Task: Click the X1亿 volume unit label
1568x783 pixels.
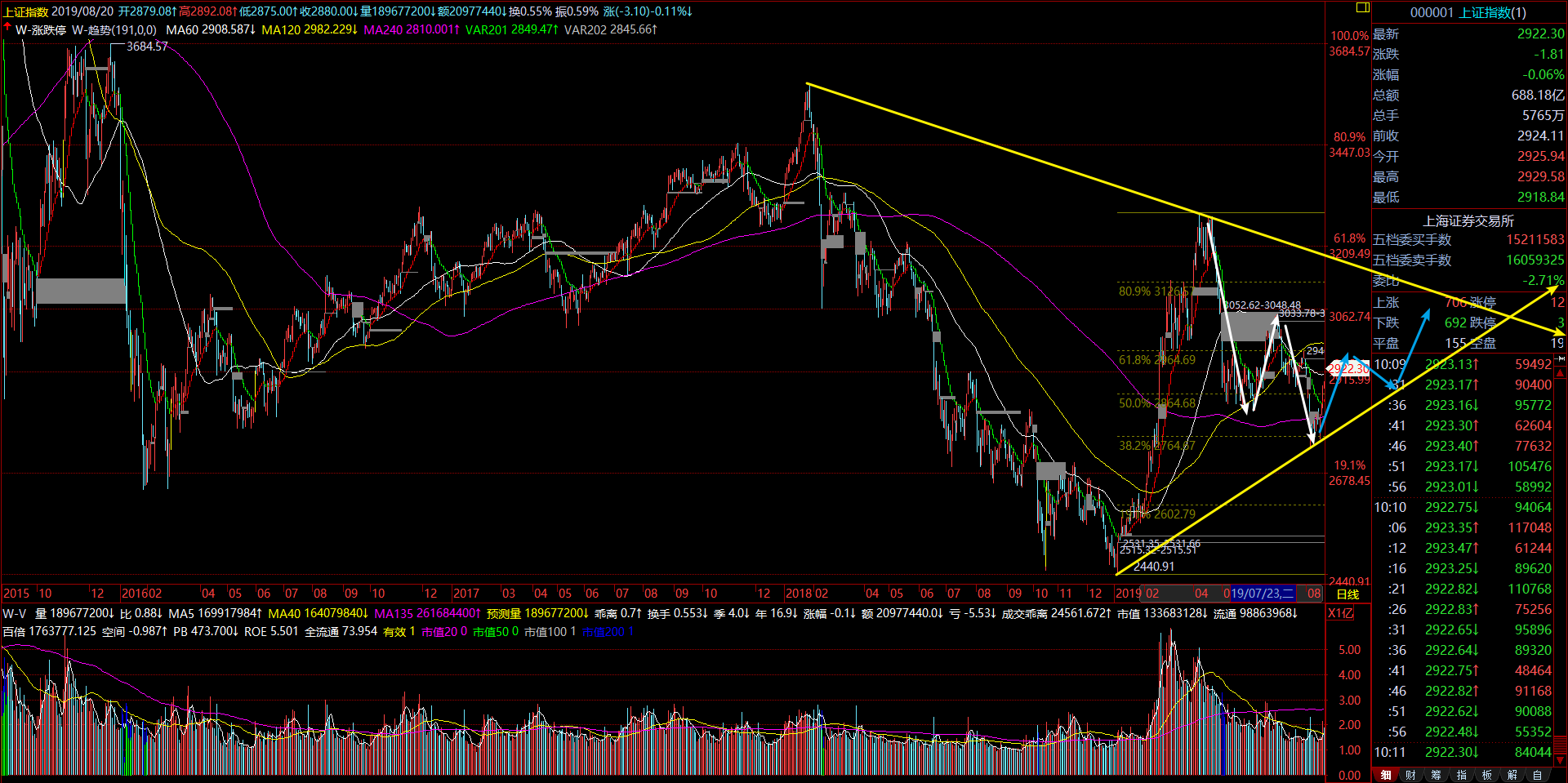Action: pos(1340,613)
